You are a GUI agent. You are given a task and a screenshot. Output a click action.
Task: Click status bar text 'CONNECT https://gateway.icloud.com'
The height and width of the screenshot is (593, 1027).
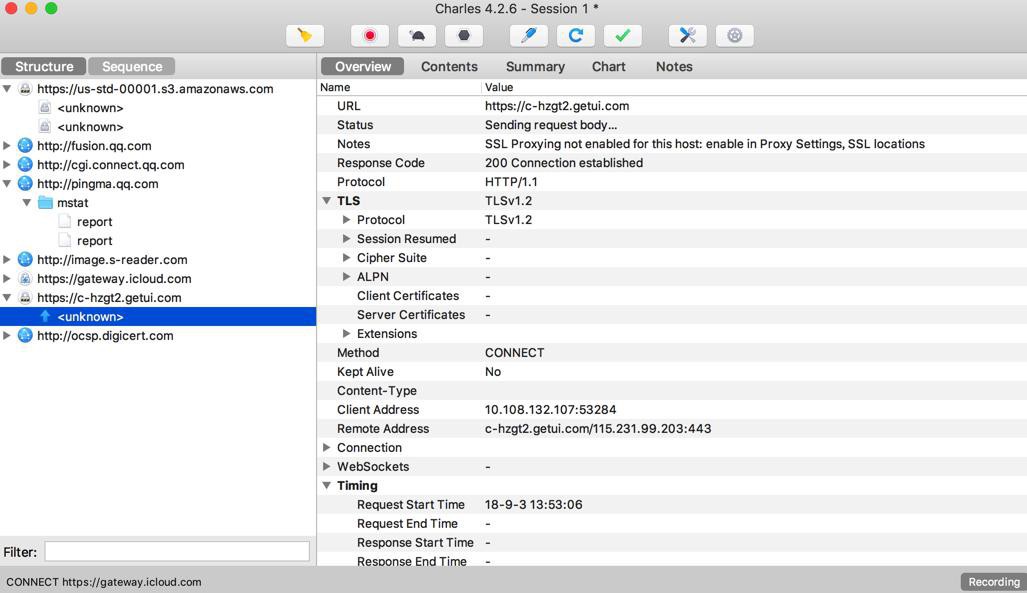(103, 582)
